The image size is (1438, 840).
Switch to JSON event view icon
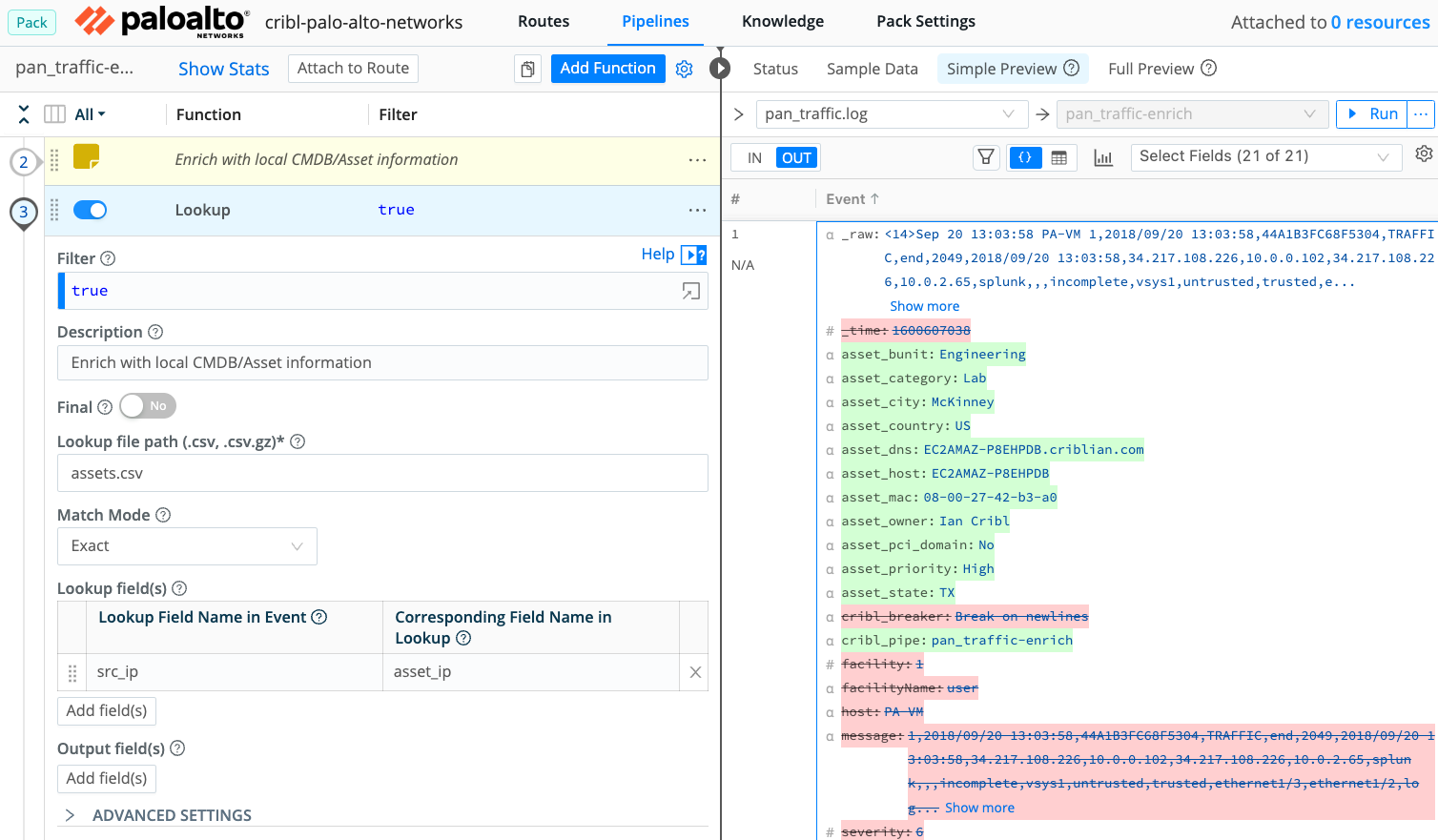pos(1025,157)
